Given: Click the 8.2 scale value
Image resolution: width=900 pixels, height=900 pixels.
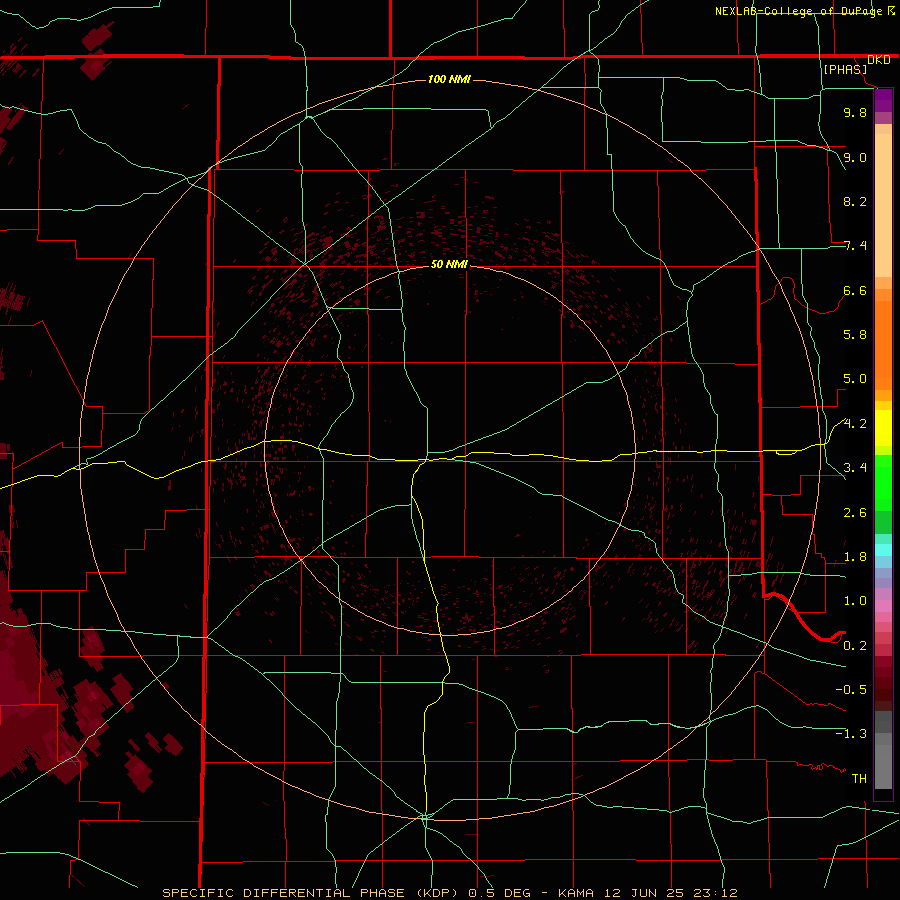Looking at the screenshot, I should tap(855, 201).
